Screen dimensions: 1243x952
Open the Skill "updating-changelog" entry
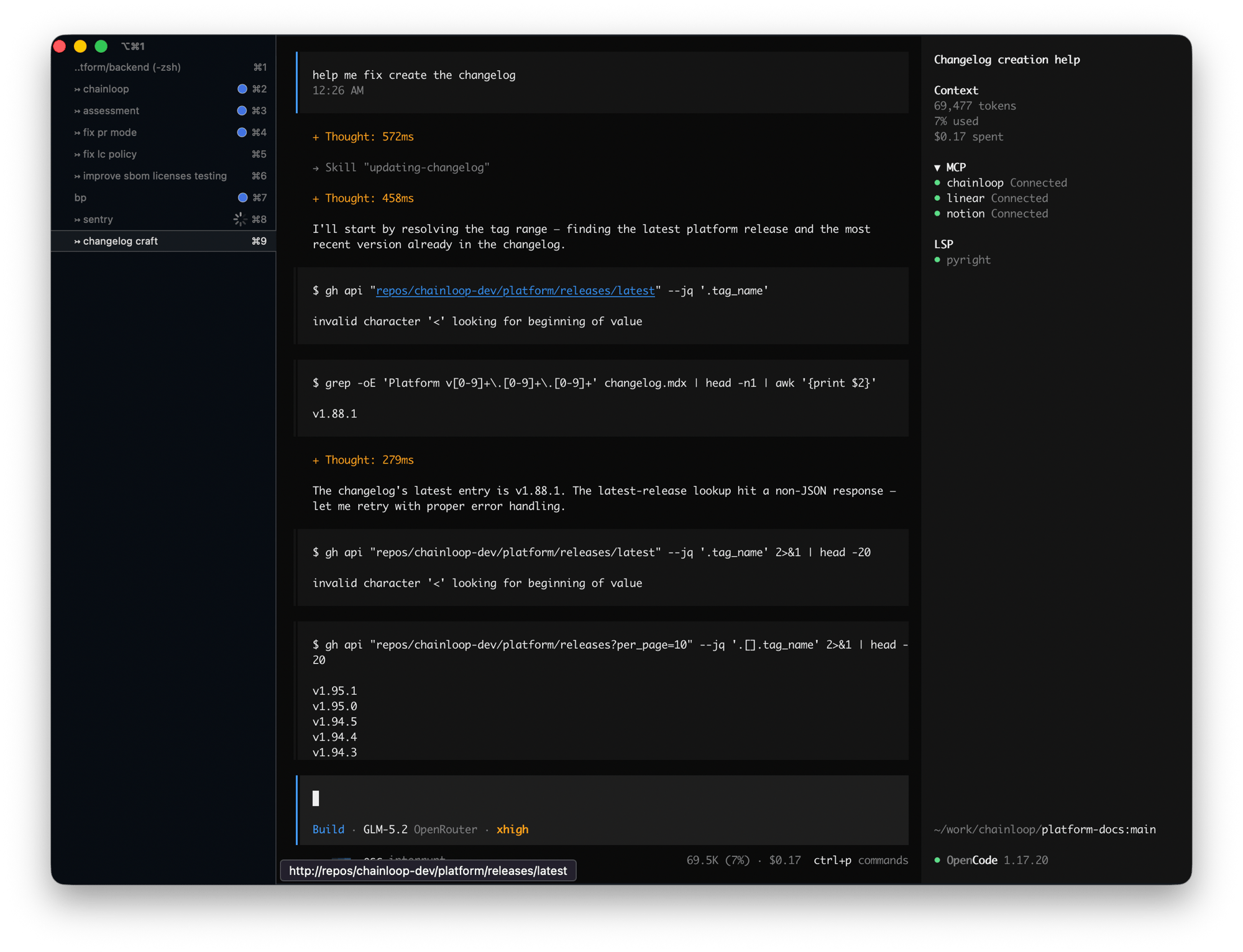[x=401, y=167]
